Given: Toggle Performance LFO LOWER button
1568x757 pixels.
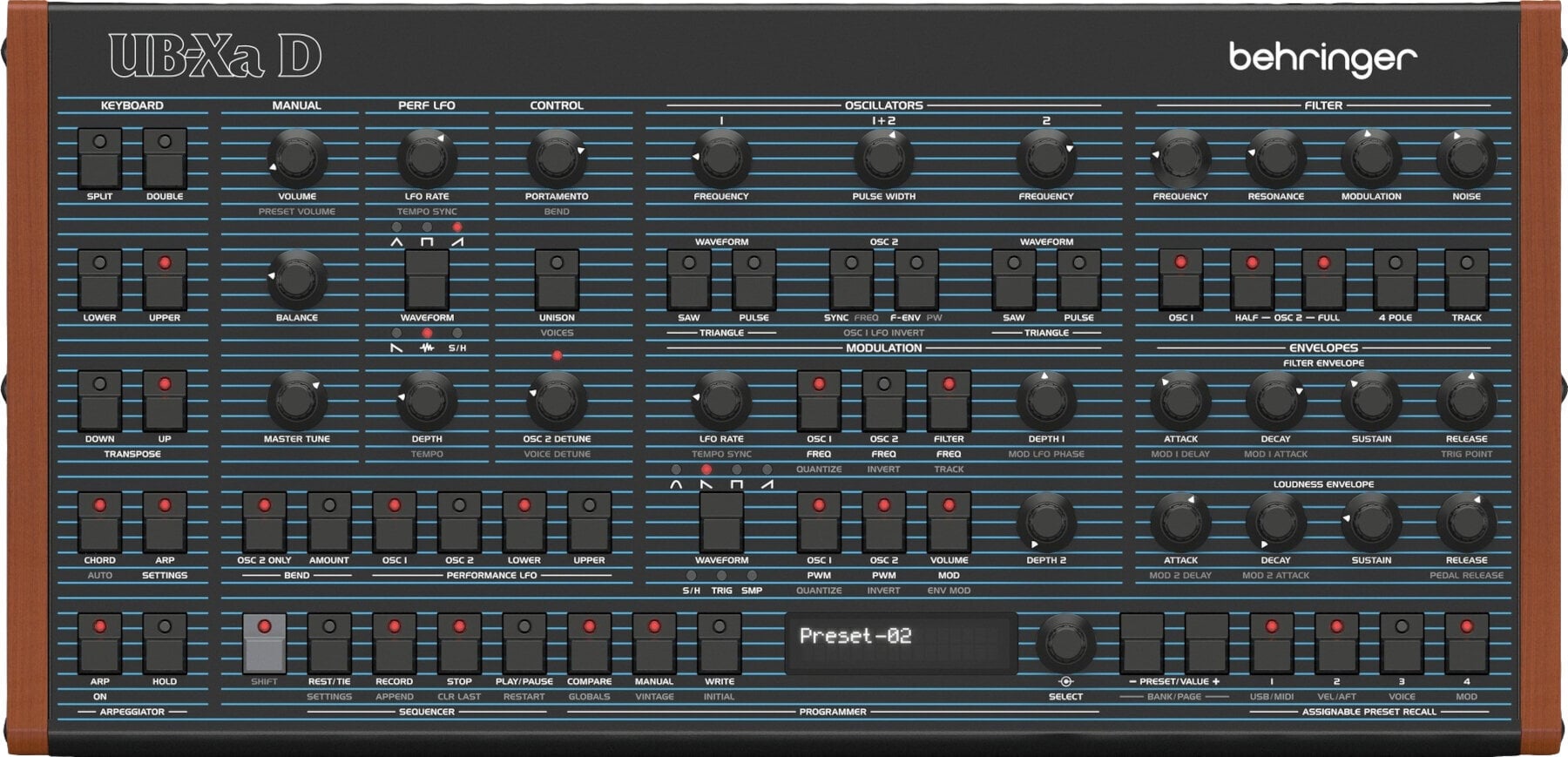Looking at the screenshot, I should [524, 523].
